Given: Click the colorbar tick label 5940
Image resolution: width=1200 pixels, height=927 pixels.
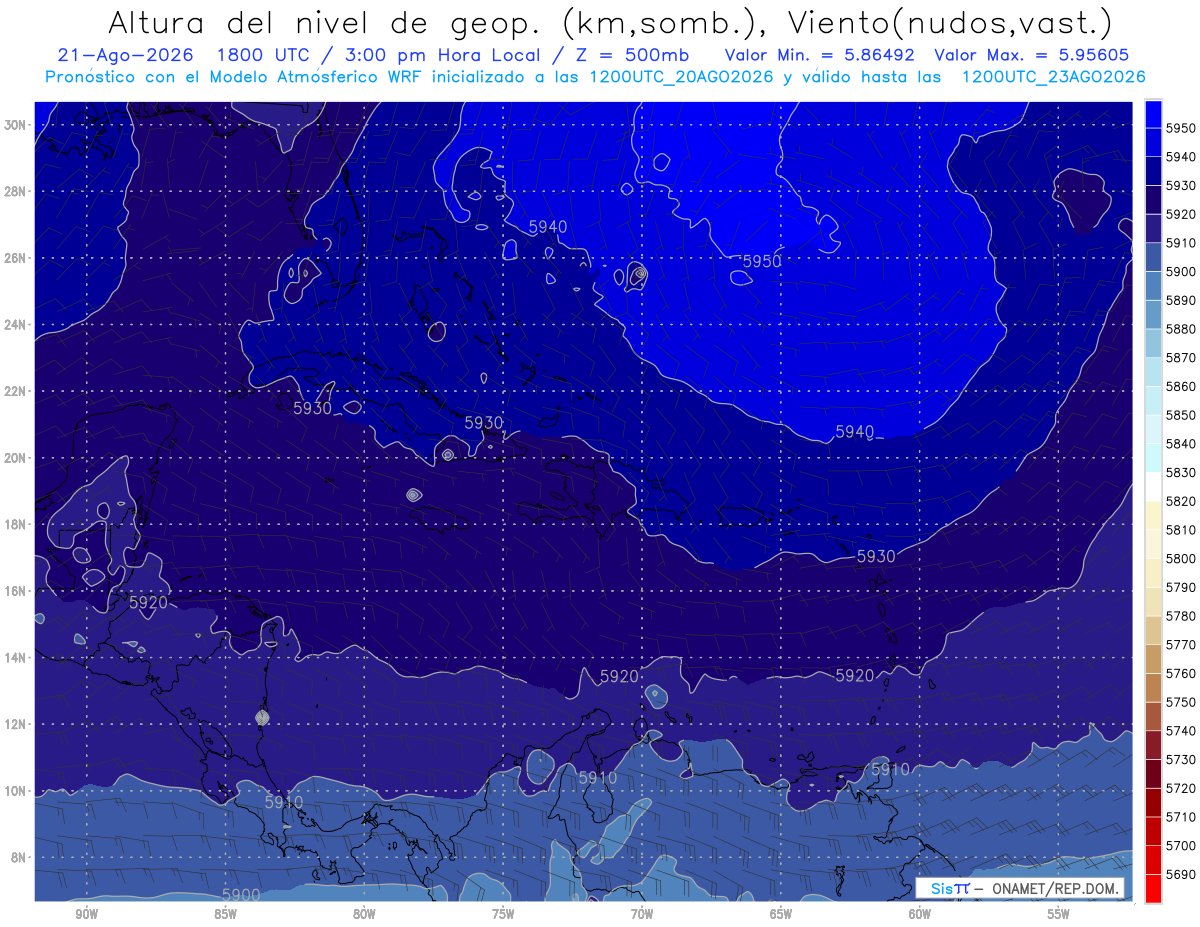Looking at the screenshot, I should pyautogui.click(x=1180, y=157).
